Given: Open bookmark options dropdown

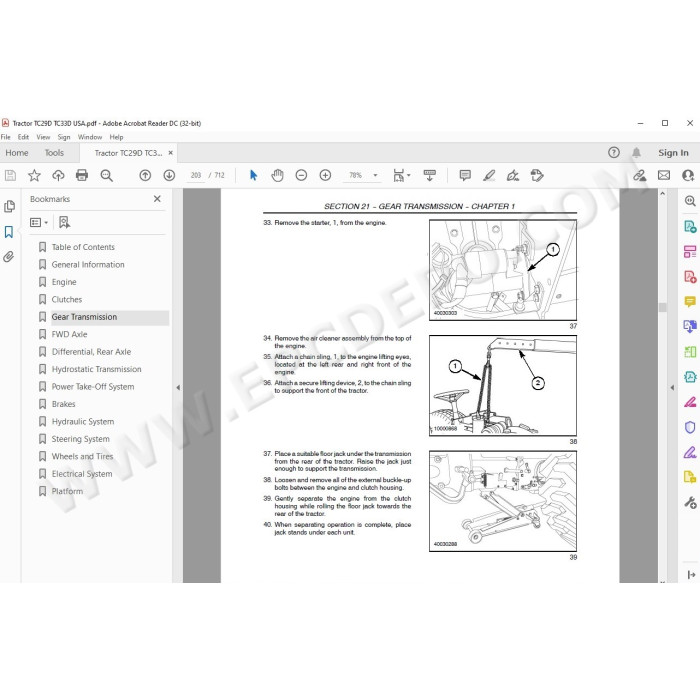Looking at the screenshot, I should tap(39, 222).
